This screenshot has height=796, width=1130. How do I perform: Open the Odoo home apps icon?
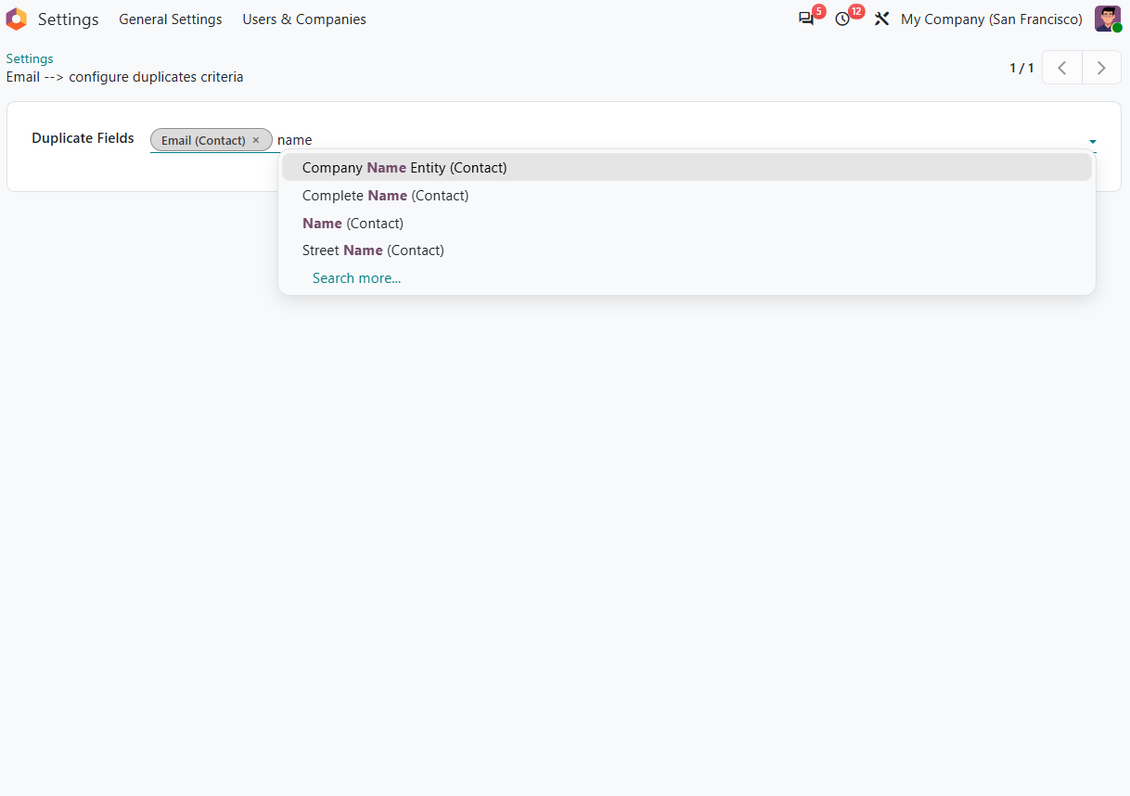17,19
